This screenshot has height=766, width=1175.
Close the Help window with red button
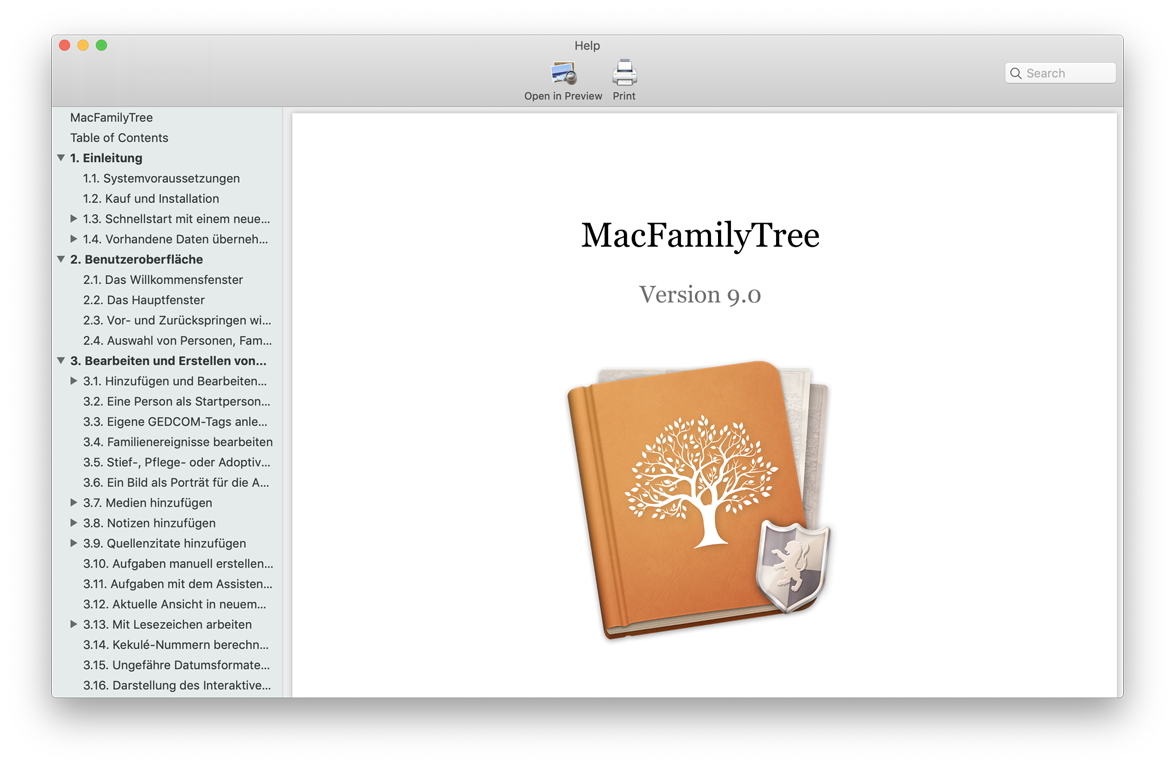[64, 46]
